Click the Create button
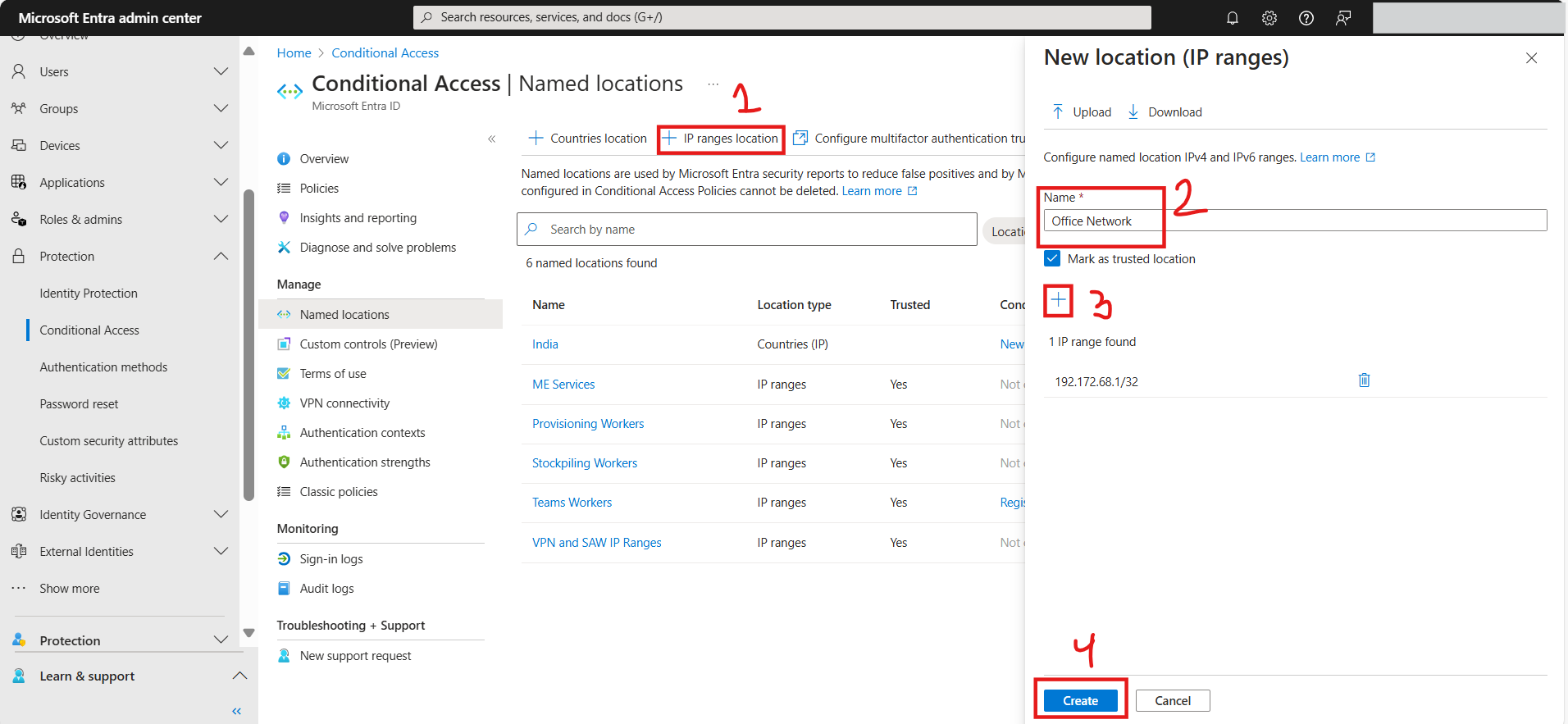Image resolution: width=1568 pixels, height=724 pixels. coord(1080,700)
